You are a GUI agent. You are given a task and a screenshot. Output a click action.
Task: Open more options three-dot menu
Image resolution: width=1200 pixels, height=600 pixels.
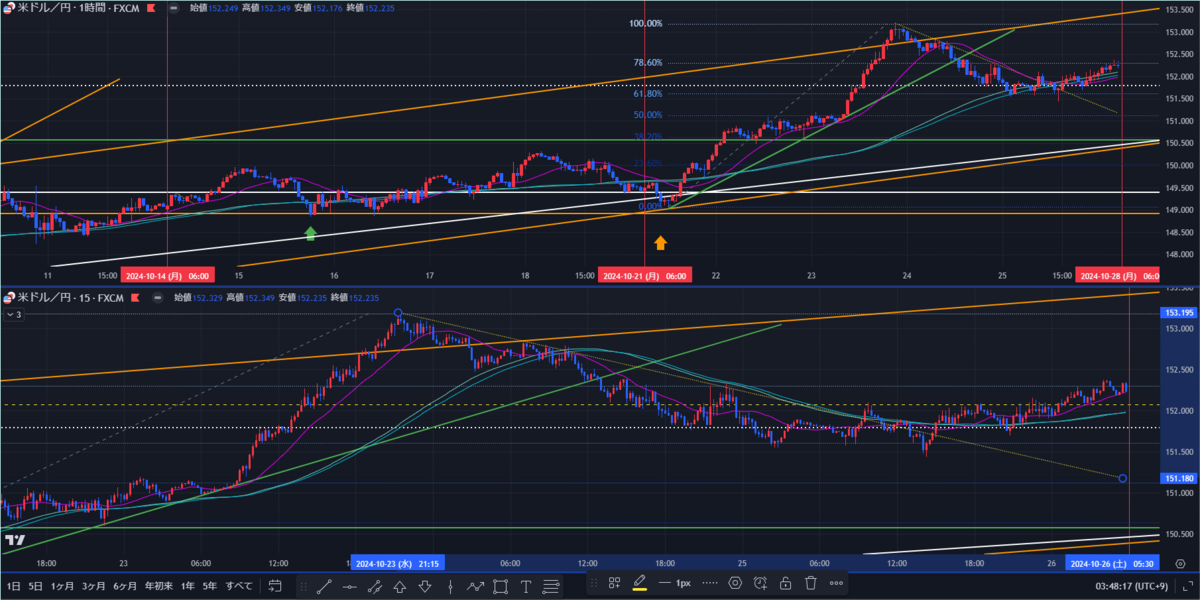pos(836,583)
